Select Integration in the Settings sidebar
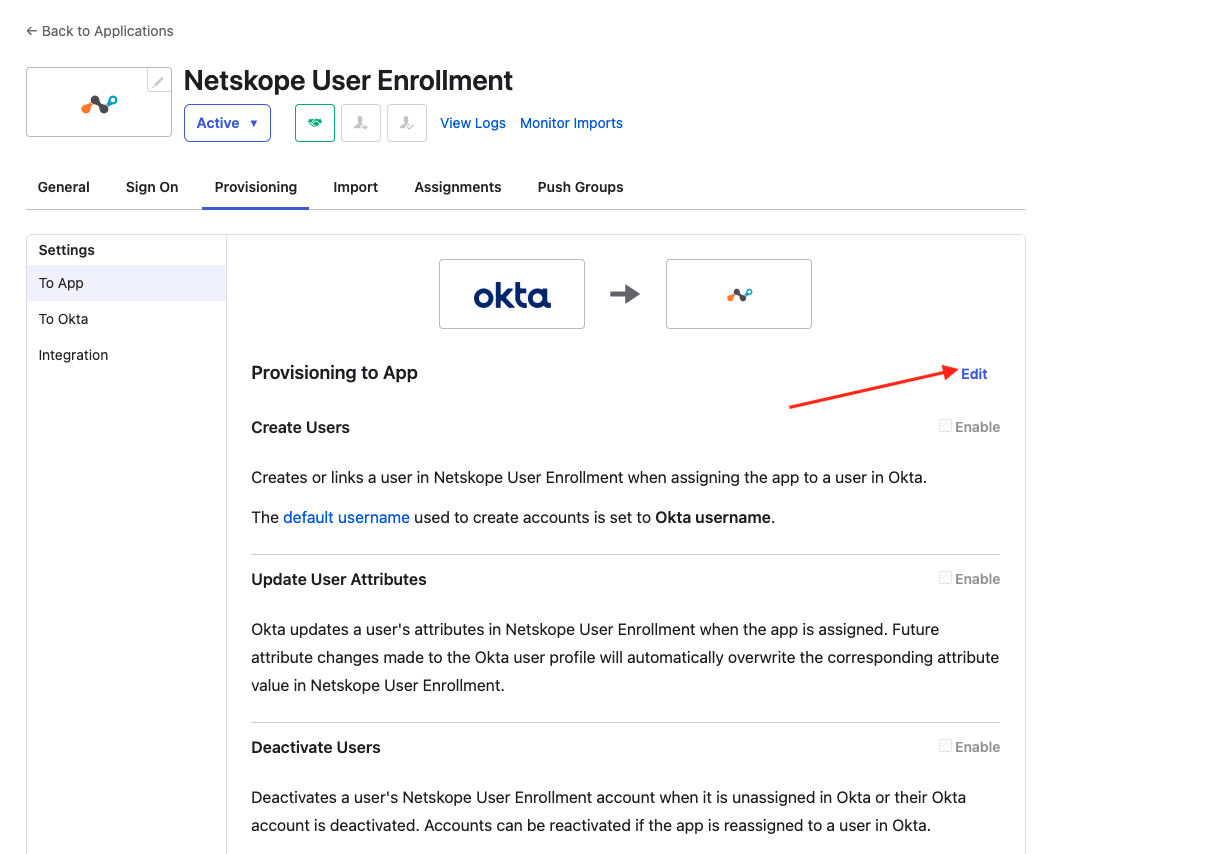 [127, 355]
